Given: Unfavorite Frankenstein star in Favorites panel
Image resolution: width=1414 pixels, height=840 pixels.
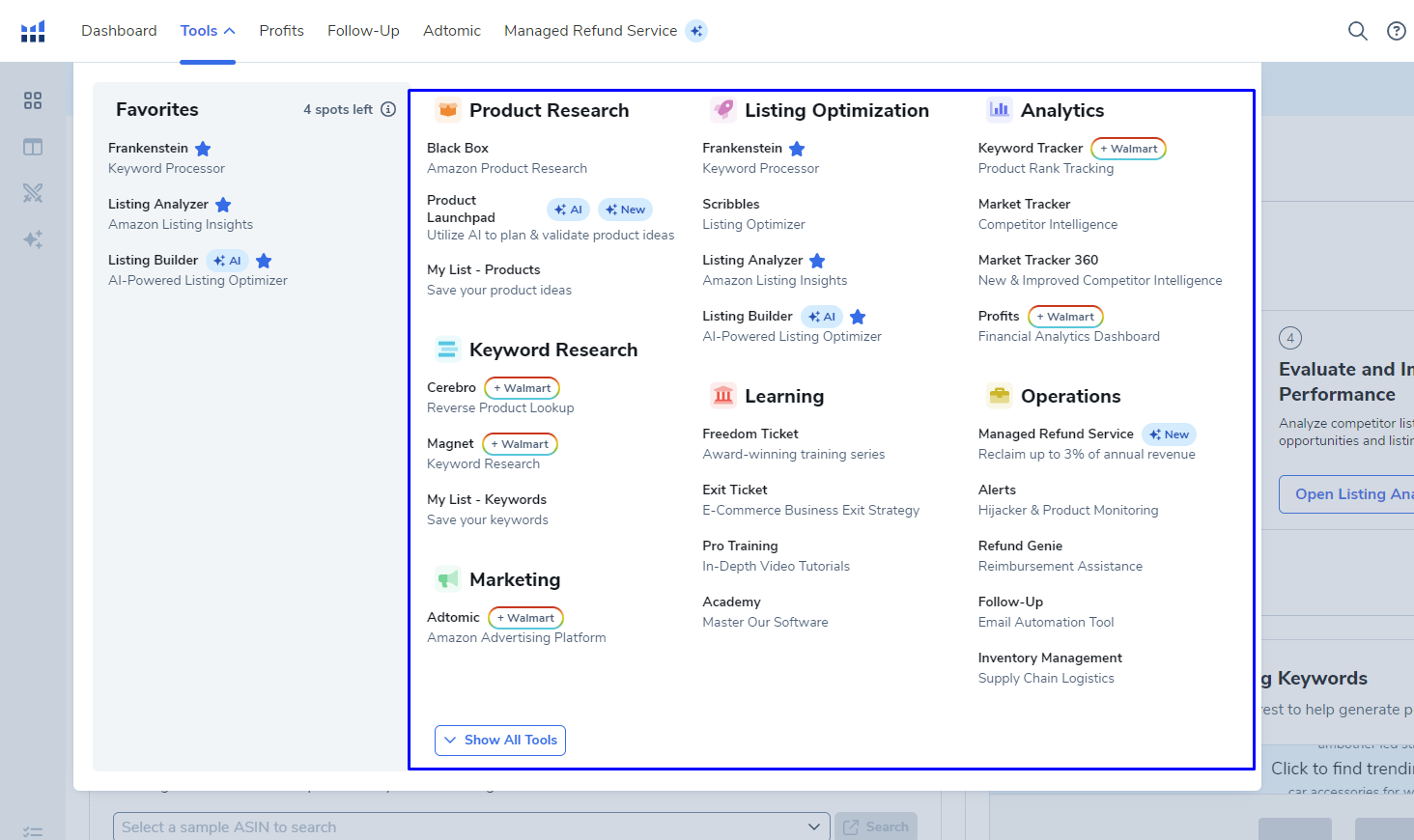Looking at the screenshot, I should tap(203, 149).
